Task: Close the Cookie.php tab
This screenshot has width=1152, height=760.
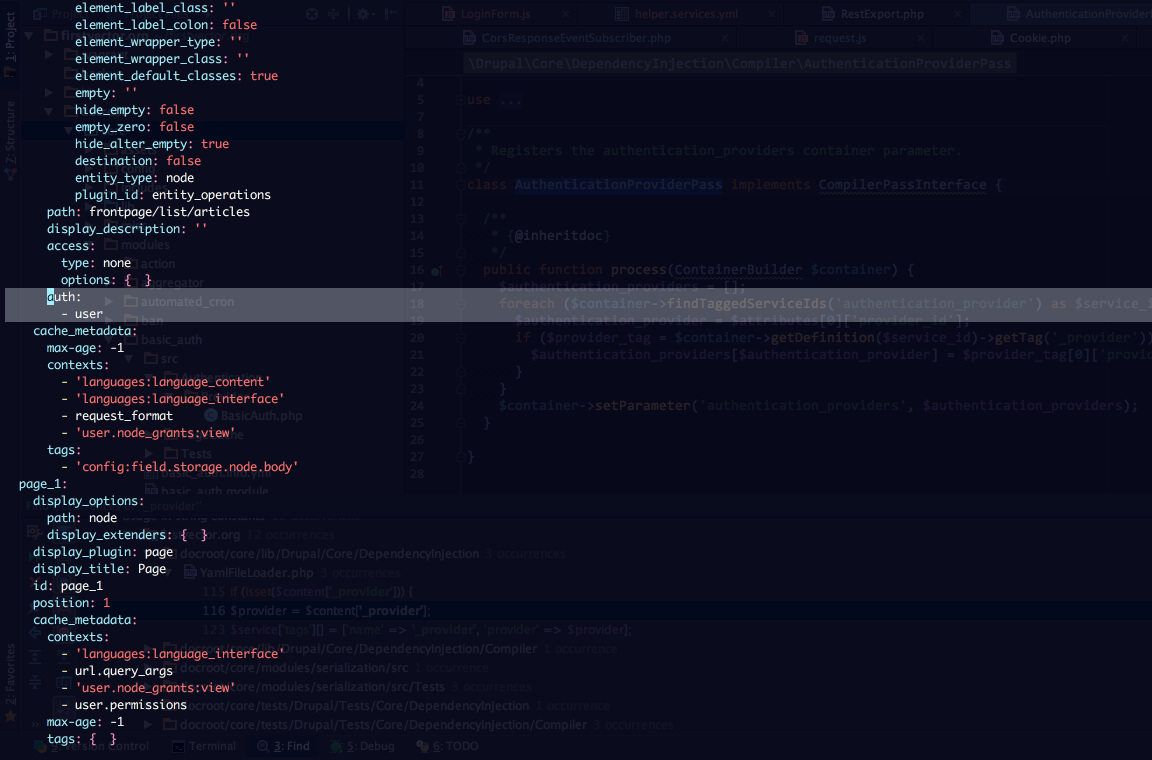Action: pyautogui.click(x=1124, y=38)
